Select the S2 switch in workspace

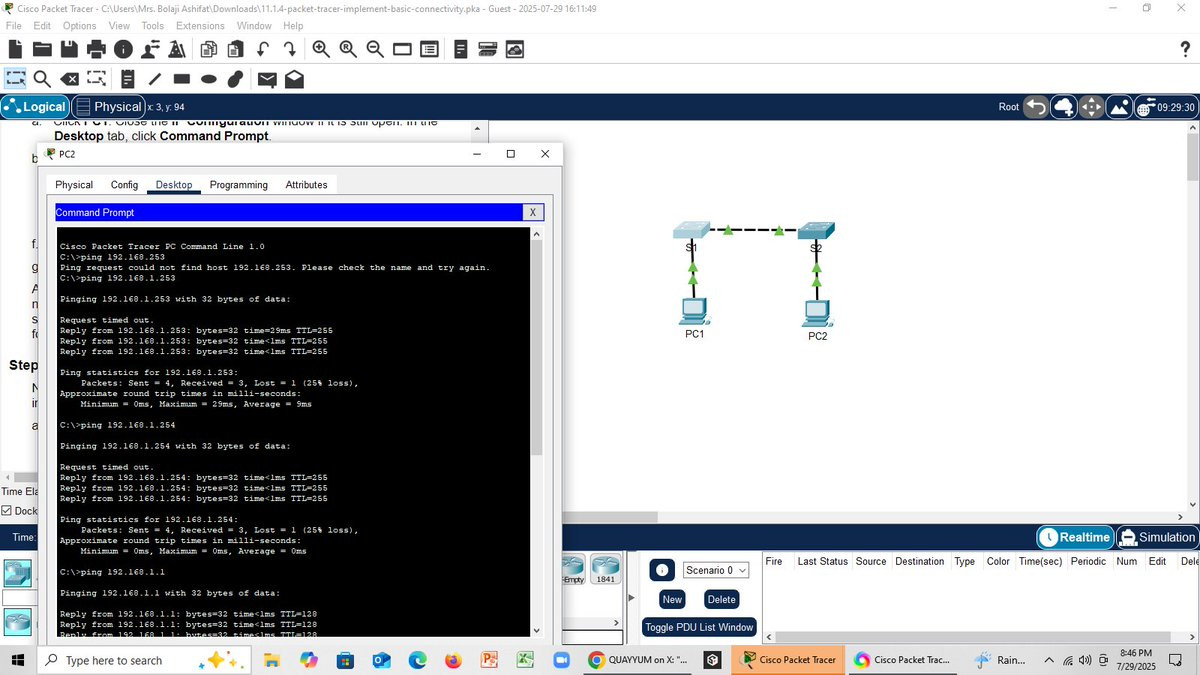(x=815, y=230)
